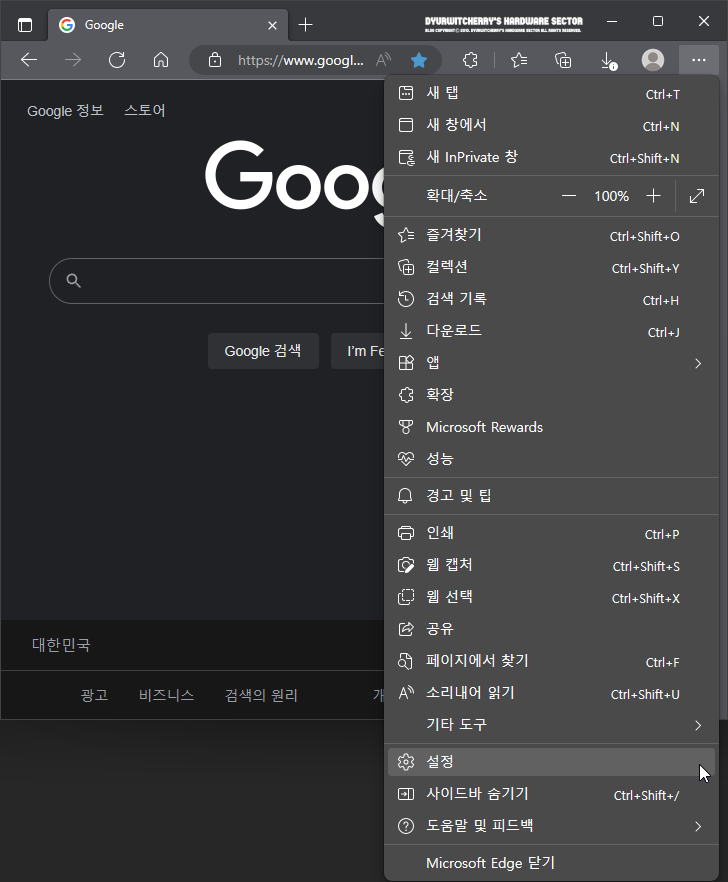This screenshot has height=882, width=728.
Task: Select 인쇄 print entry
Action: pyautogui.click(x=551, y=533)
